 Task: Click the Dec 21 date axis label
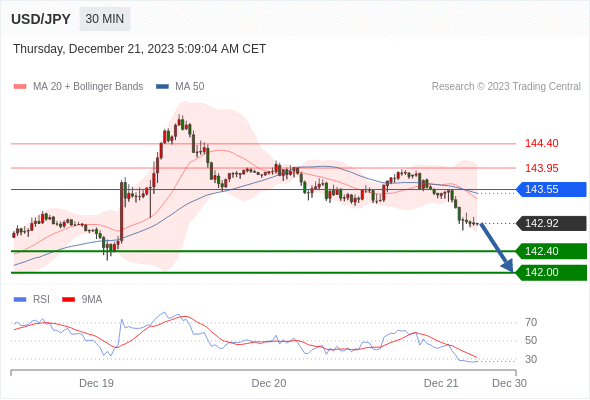[441, 383]
